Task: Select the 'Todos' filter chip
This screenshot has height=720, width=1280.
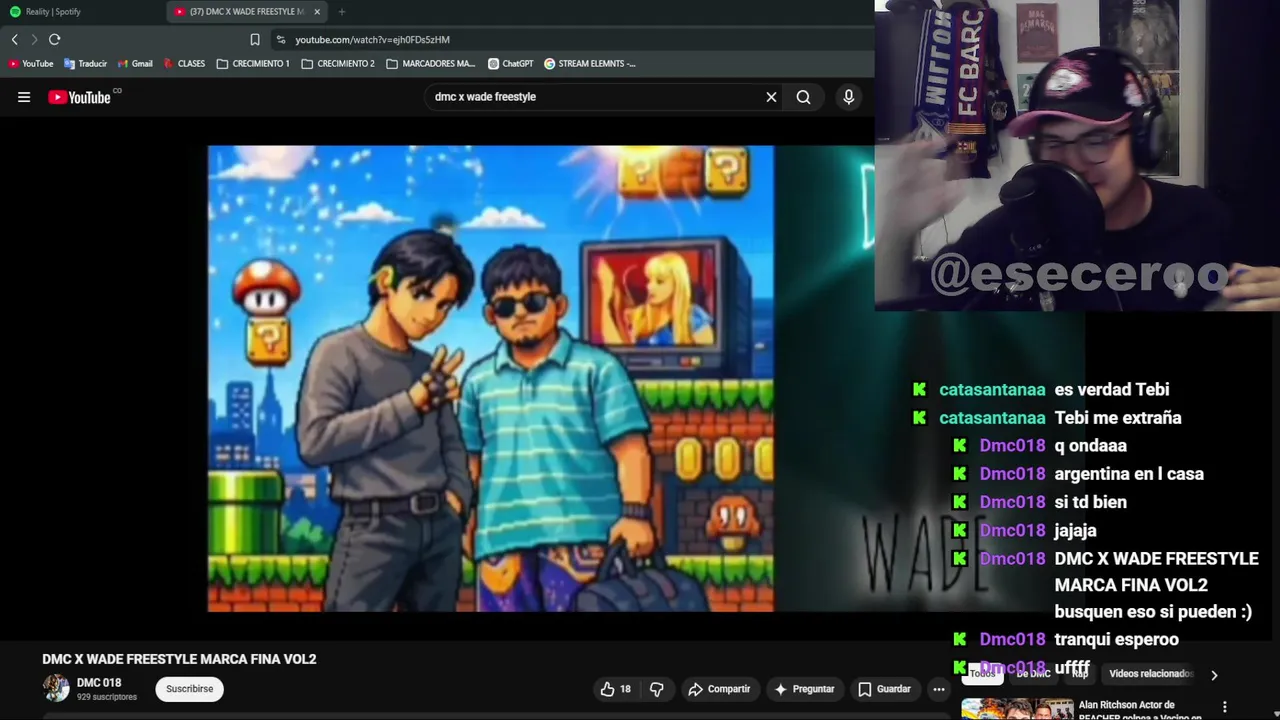Action: point(982,674)
